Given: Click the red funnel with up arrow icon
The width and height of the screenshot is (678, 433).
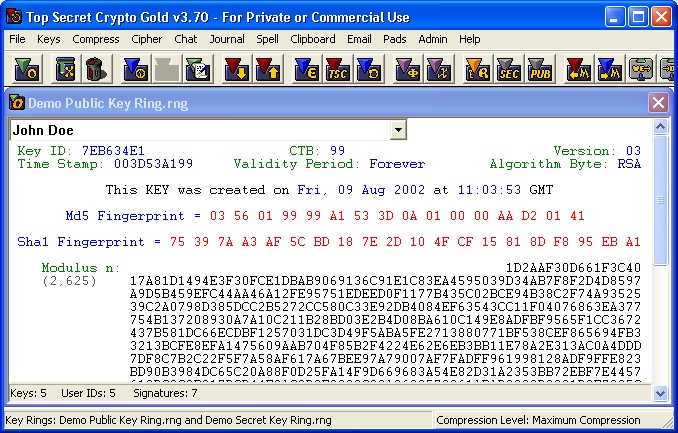Looking at the screenshot, I should pyautogui.click(x=268, y=69).
